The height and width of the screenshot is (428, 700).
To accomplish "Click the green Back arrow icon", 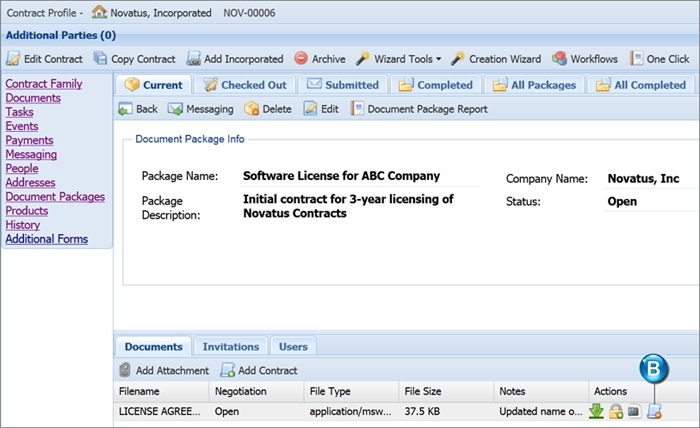I will click(x=125, y=109).
